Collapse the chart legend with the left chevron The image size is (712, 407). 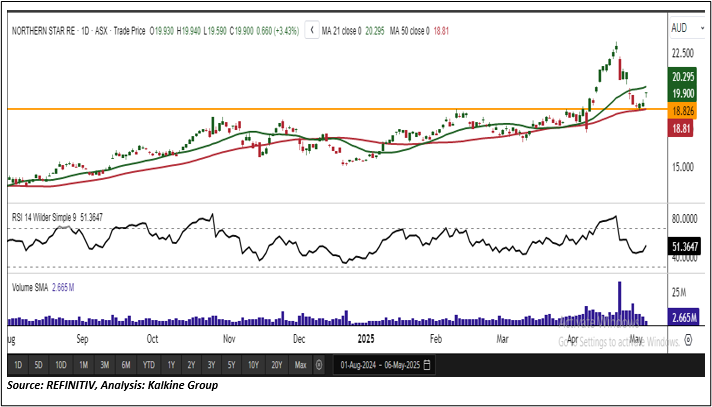click(x=312, y=31)
